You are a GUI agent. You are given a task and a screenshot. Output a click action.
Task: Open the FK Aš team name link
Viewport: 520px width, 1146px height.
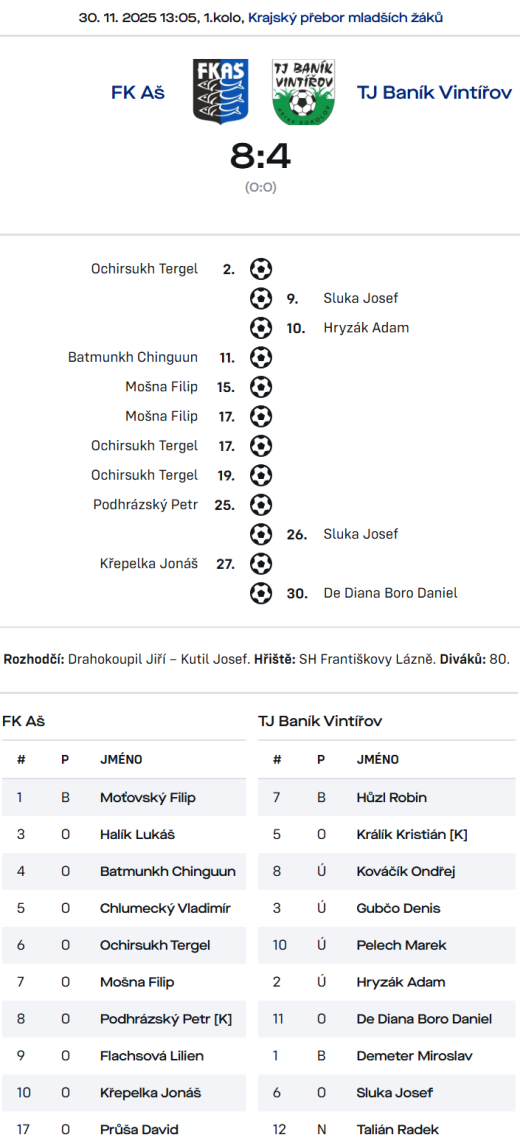coord(138,93)
